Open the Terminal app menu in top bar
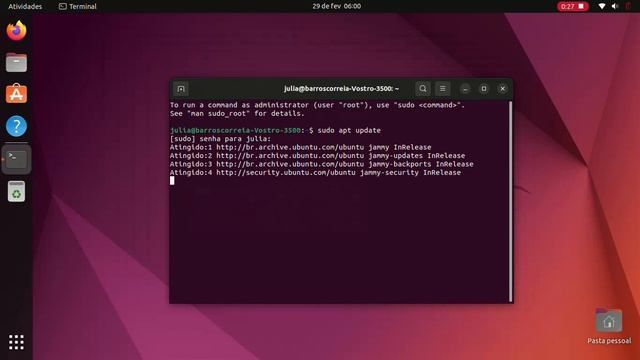640x360 pixels. click(x=78, y=6)
